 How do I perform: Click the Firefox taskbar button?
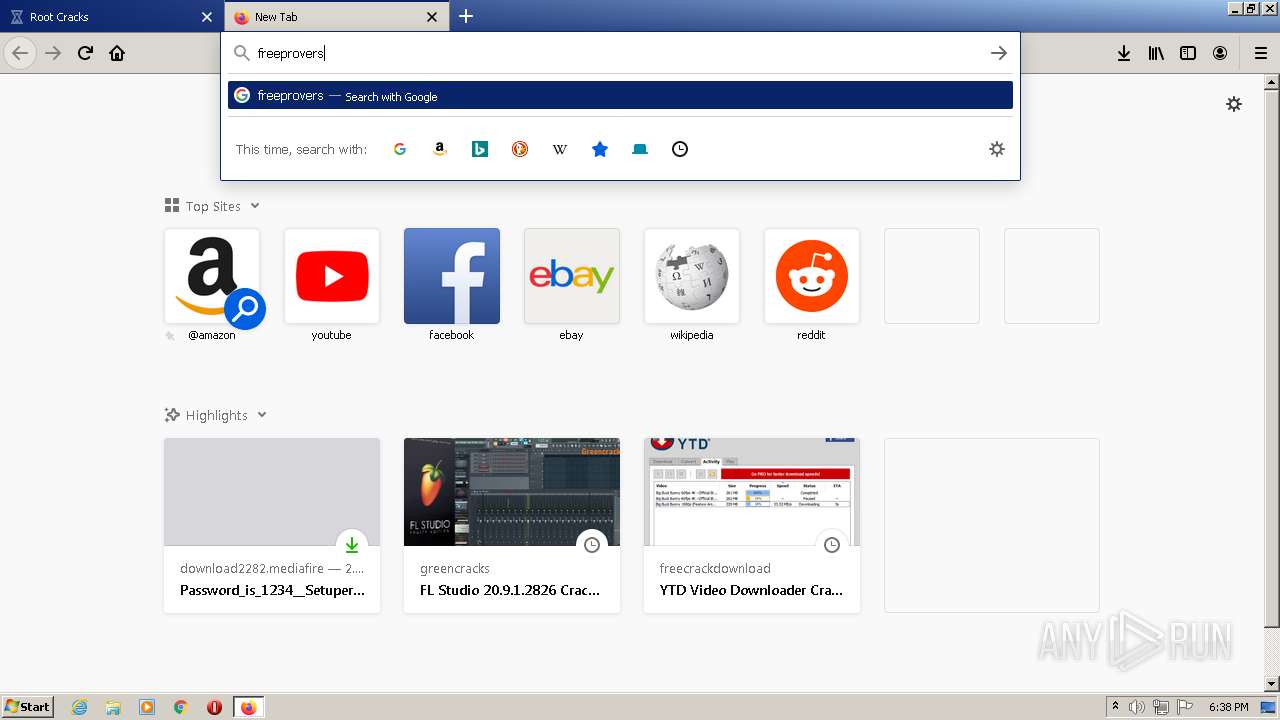[x=248, y=707]
